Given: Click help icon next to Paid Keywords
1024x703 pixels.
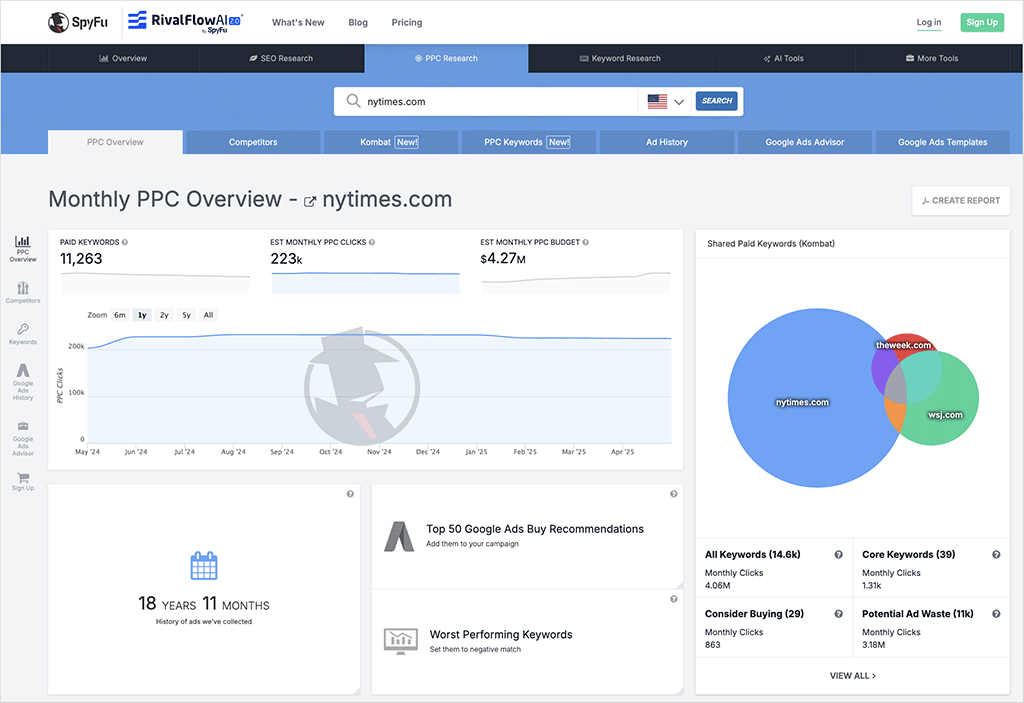Looking at the screenshot, I should coord(125,242).
